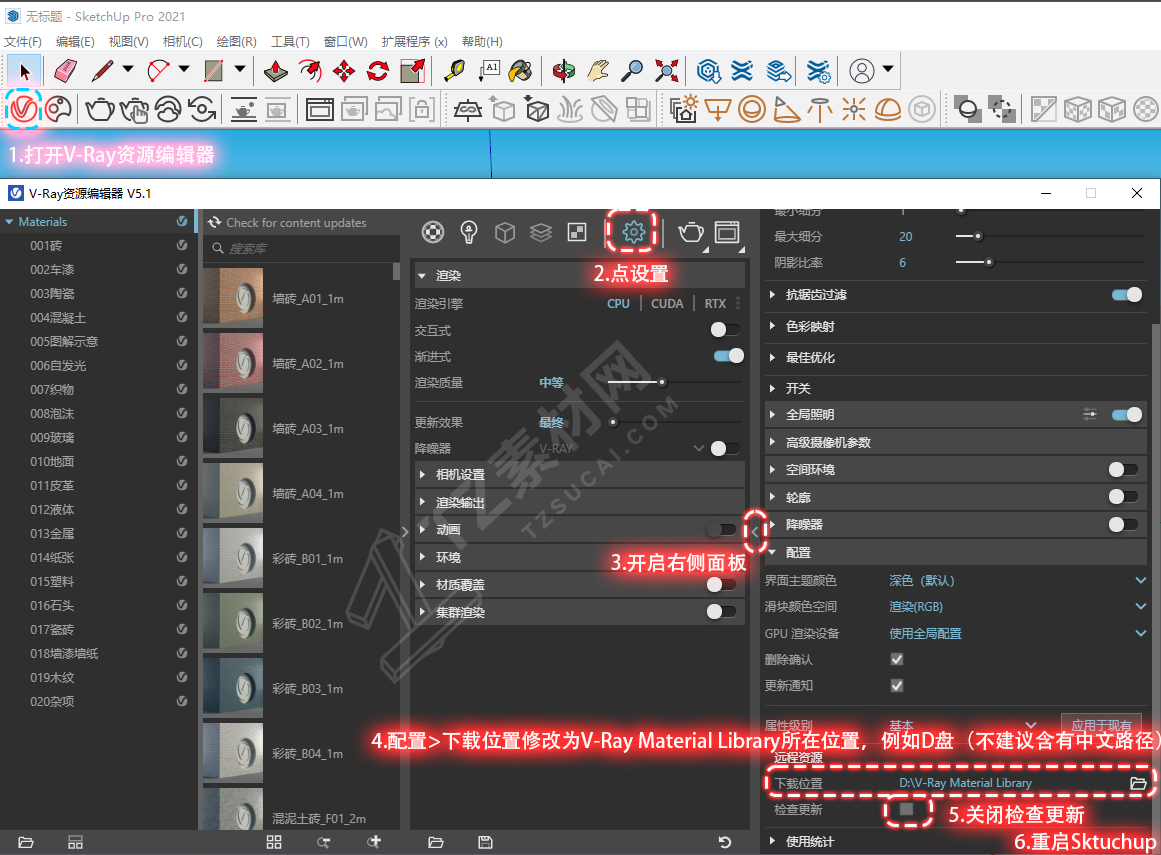The height and width of the screenshot is (855, 1161).
Task: Select RTX render engine
Action: pos(715,304)
